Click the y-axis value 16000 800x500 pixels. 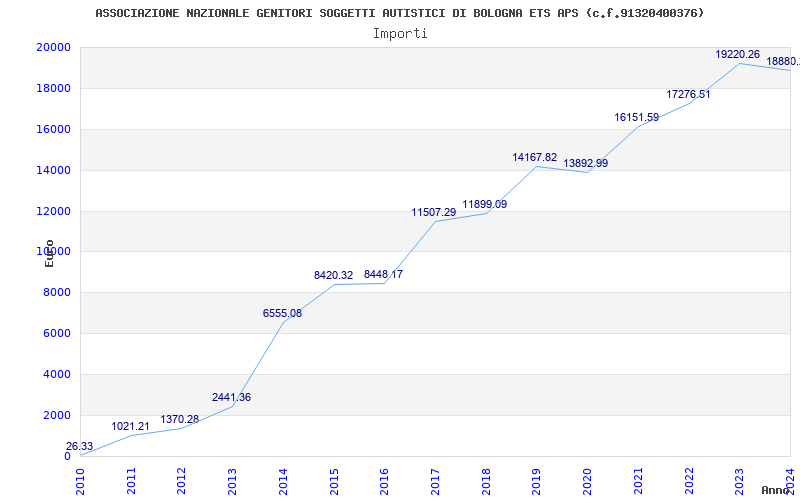tap(53, 129)
